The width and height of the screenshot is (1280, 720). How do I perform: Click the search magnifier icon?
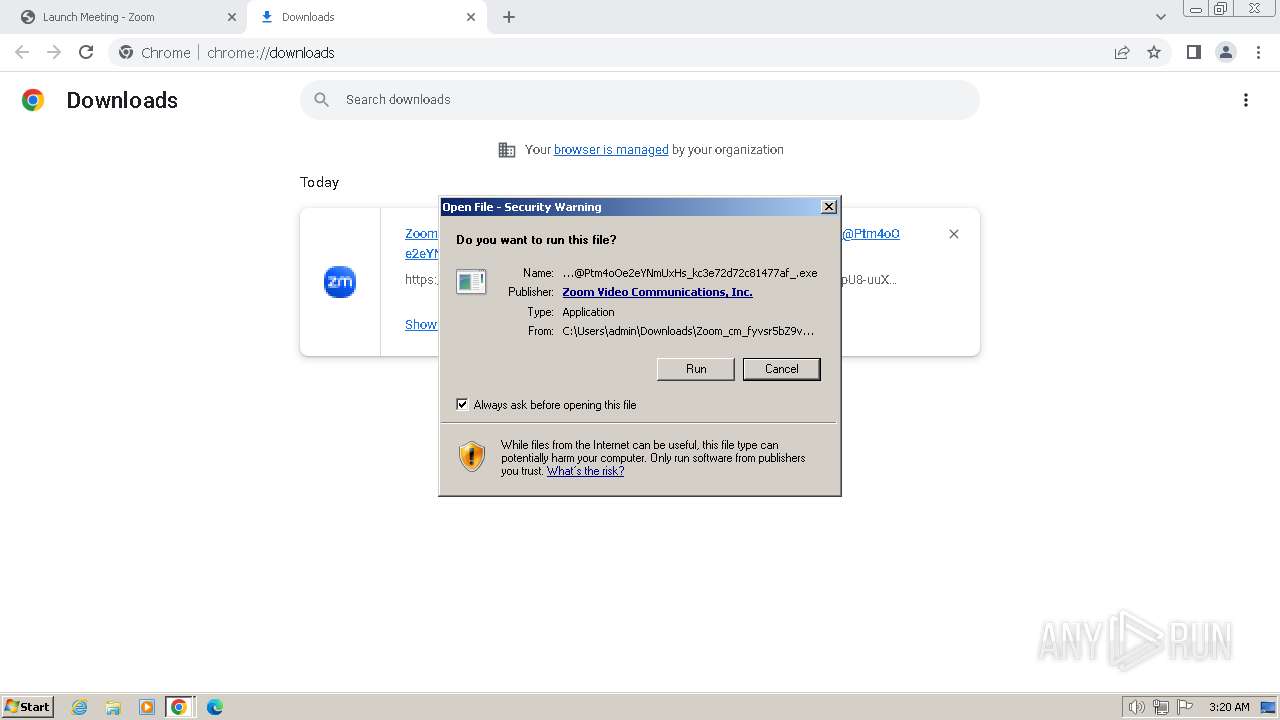(321, 100)
